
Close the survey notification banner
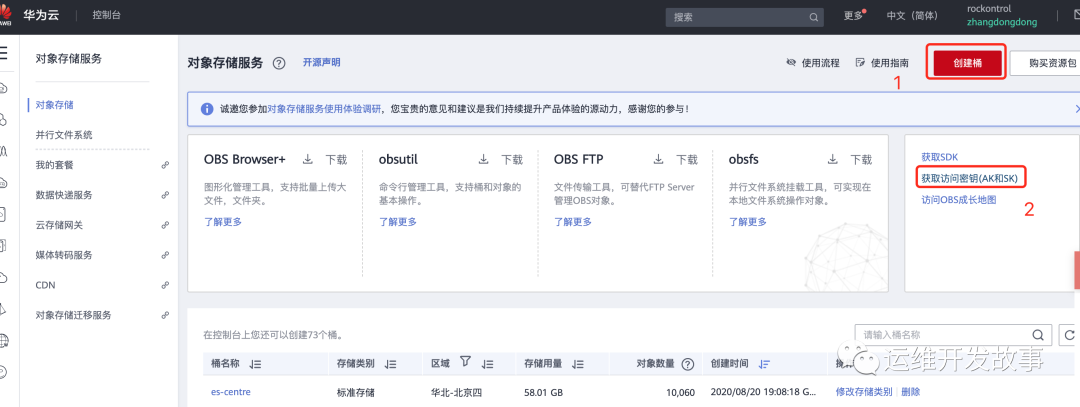click(x=1077, y=109)
